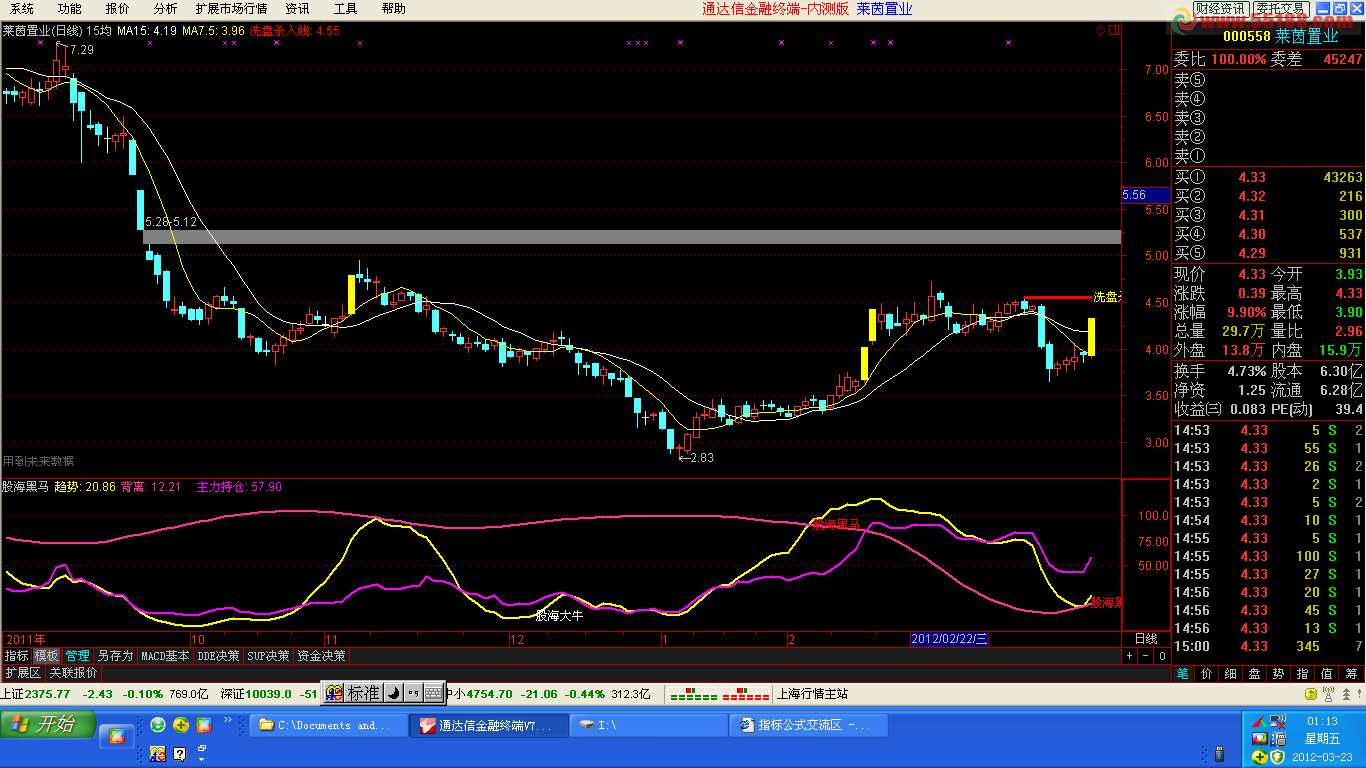Toggle the soft keyboard on IME bar
The height and width of the screenshot is (768, 1366).
tap(433, 693)
